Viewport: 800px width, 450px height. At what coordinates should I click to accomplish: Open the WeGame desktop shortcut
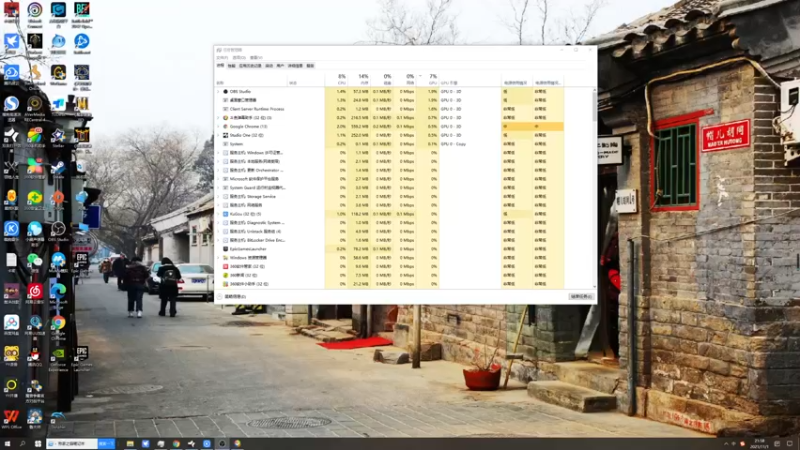click(x=58, y=76)
